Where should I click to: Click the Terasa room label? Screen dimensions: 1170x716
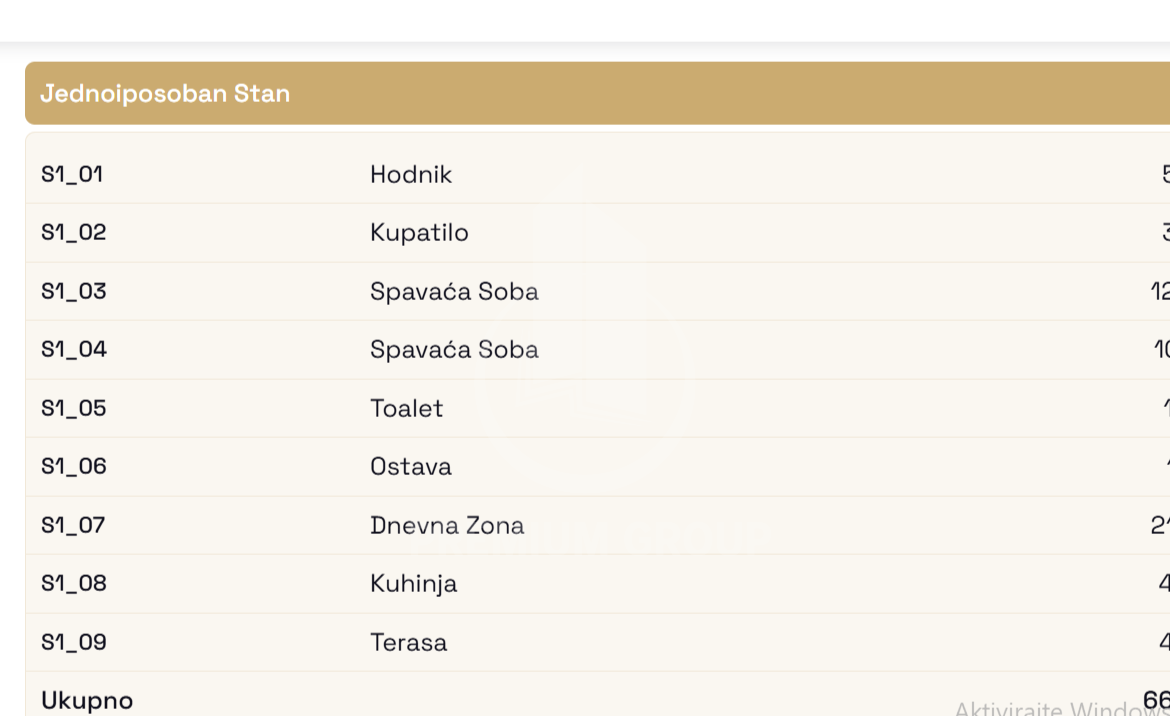click(x=409, y=642)
